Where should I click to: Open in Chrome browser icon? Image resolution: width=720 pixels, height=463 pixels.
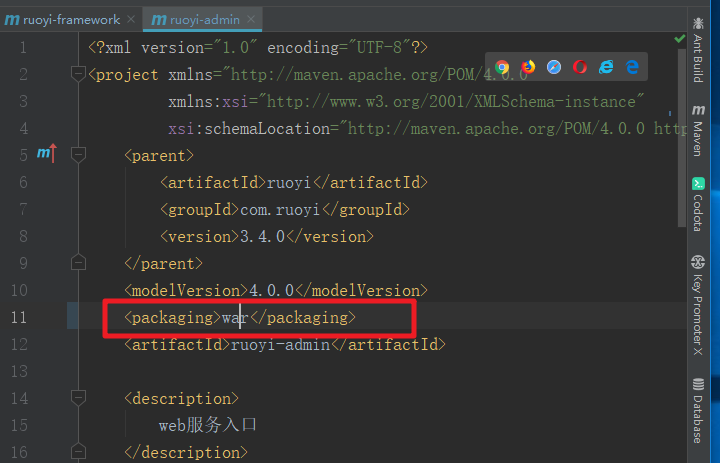(x=502, y=67)
